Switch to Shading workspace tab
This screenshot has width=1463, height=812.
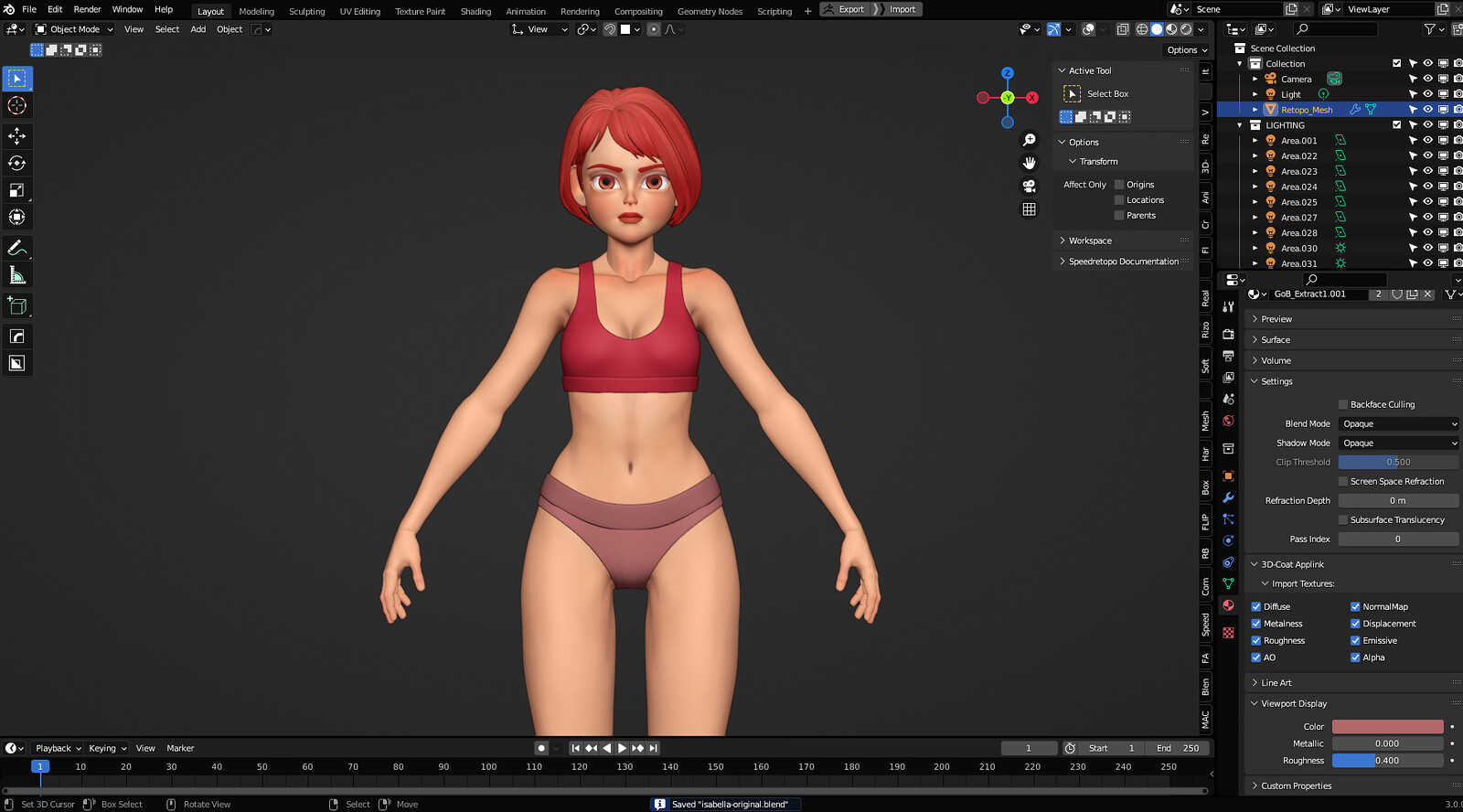click(475, 11)
